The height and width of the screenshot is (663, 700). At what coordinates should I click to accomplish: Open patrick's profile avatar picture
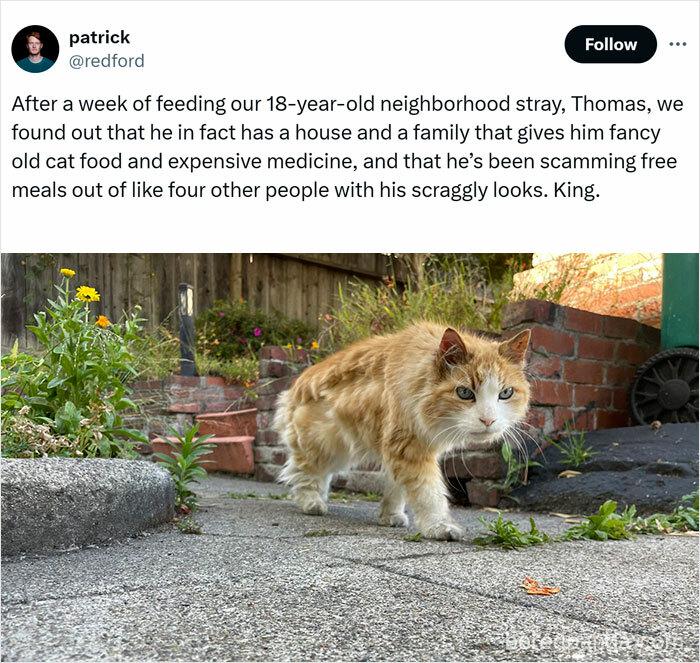pos(35,49)
